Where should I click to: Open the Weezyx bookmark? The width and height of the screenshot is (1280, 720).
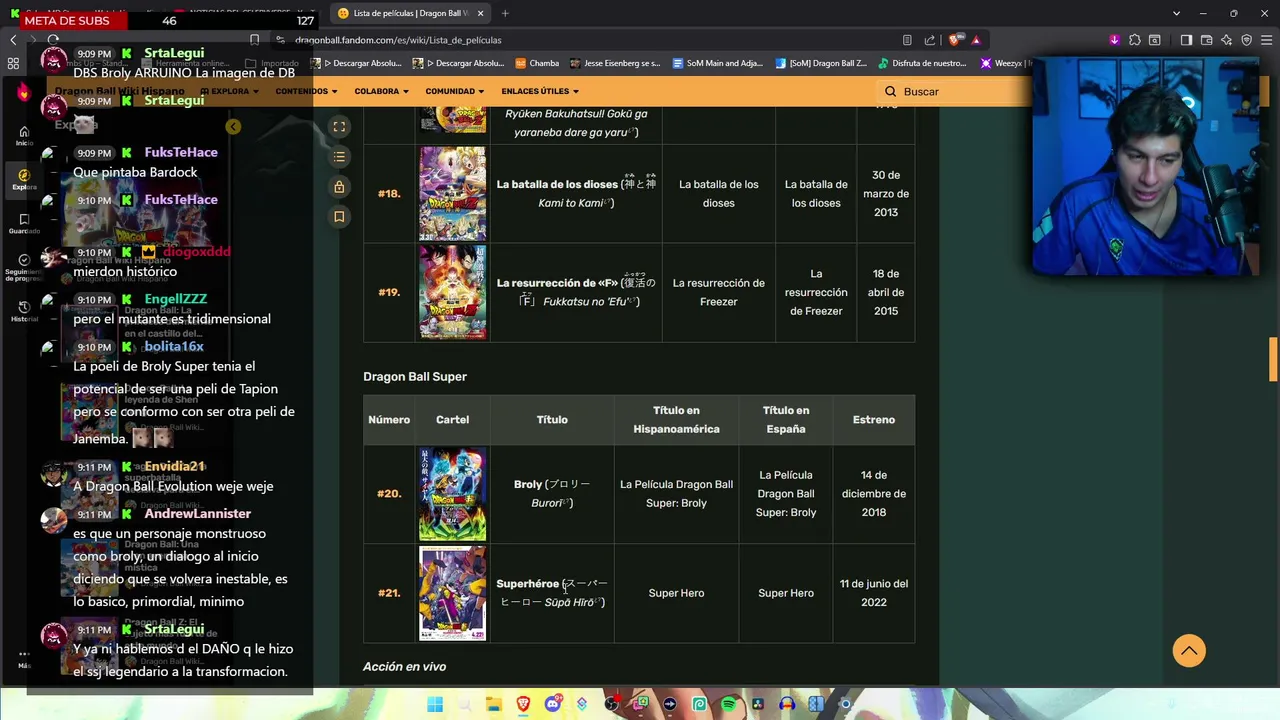pos(1005,63)
